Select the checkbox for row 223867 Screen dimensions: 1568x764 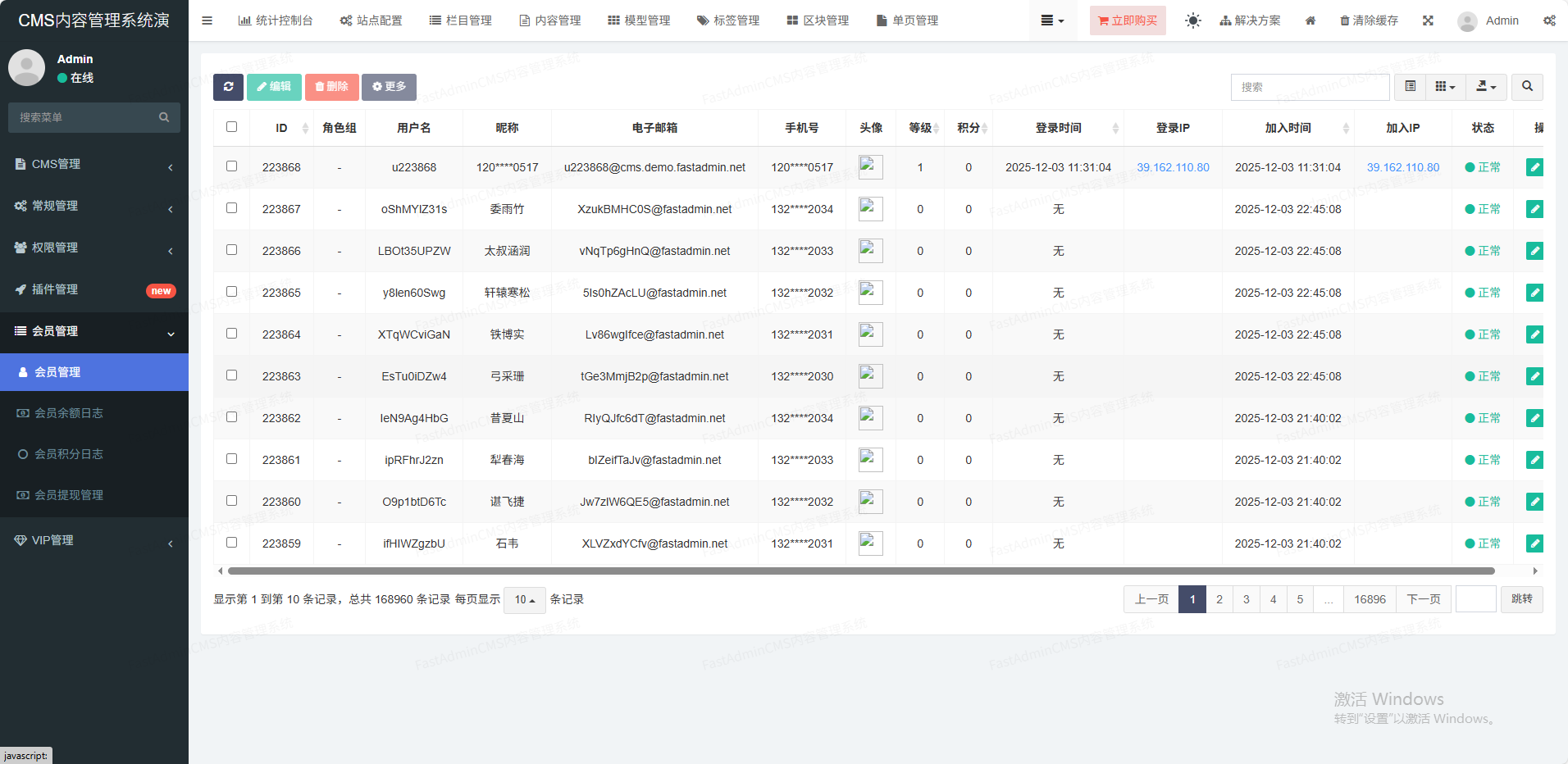click(231, 208)
